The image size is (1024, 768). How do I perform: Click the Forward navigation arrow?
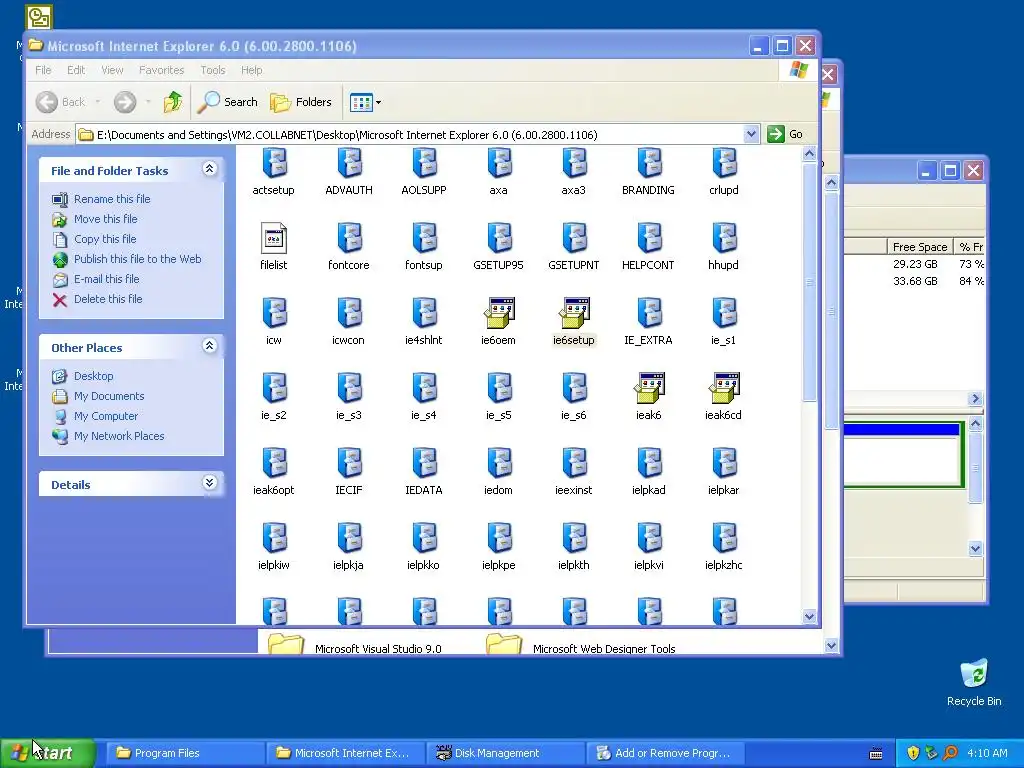coord(125,102)
